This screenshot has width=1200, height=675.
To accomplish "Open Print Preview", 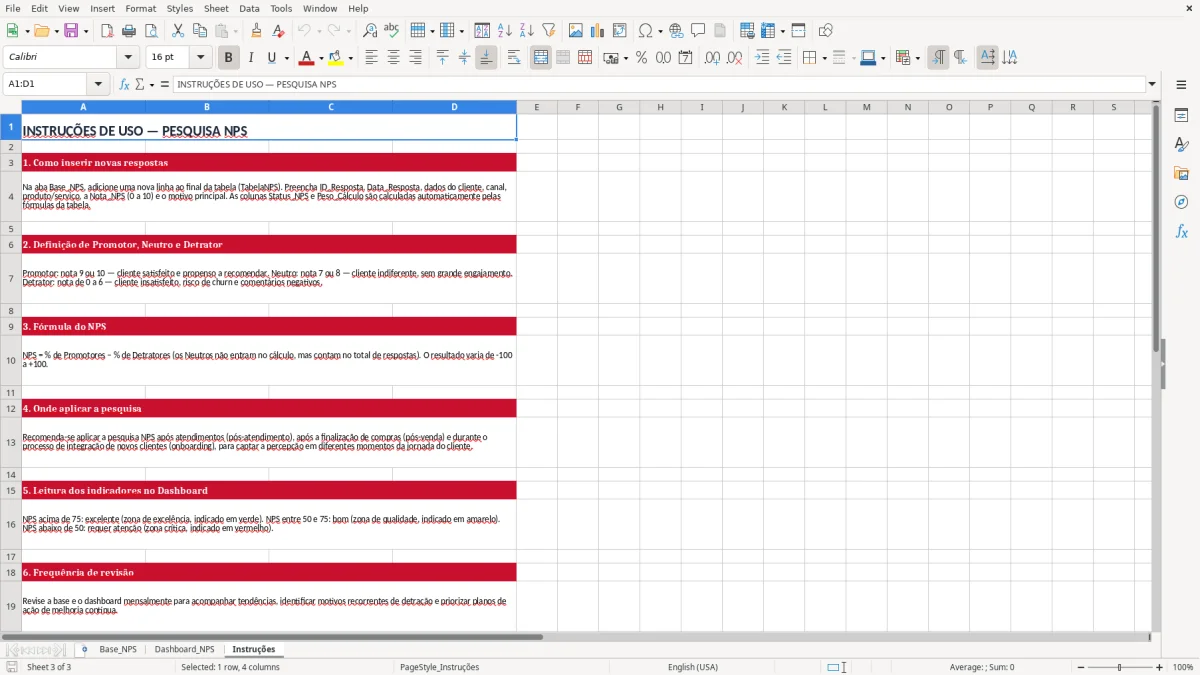I will tap(151, 31).
